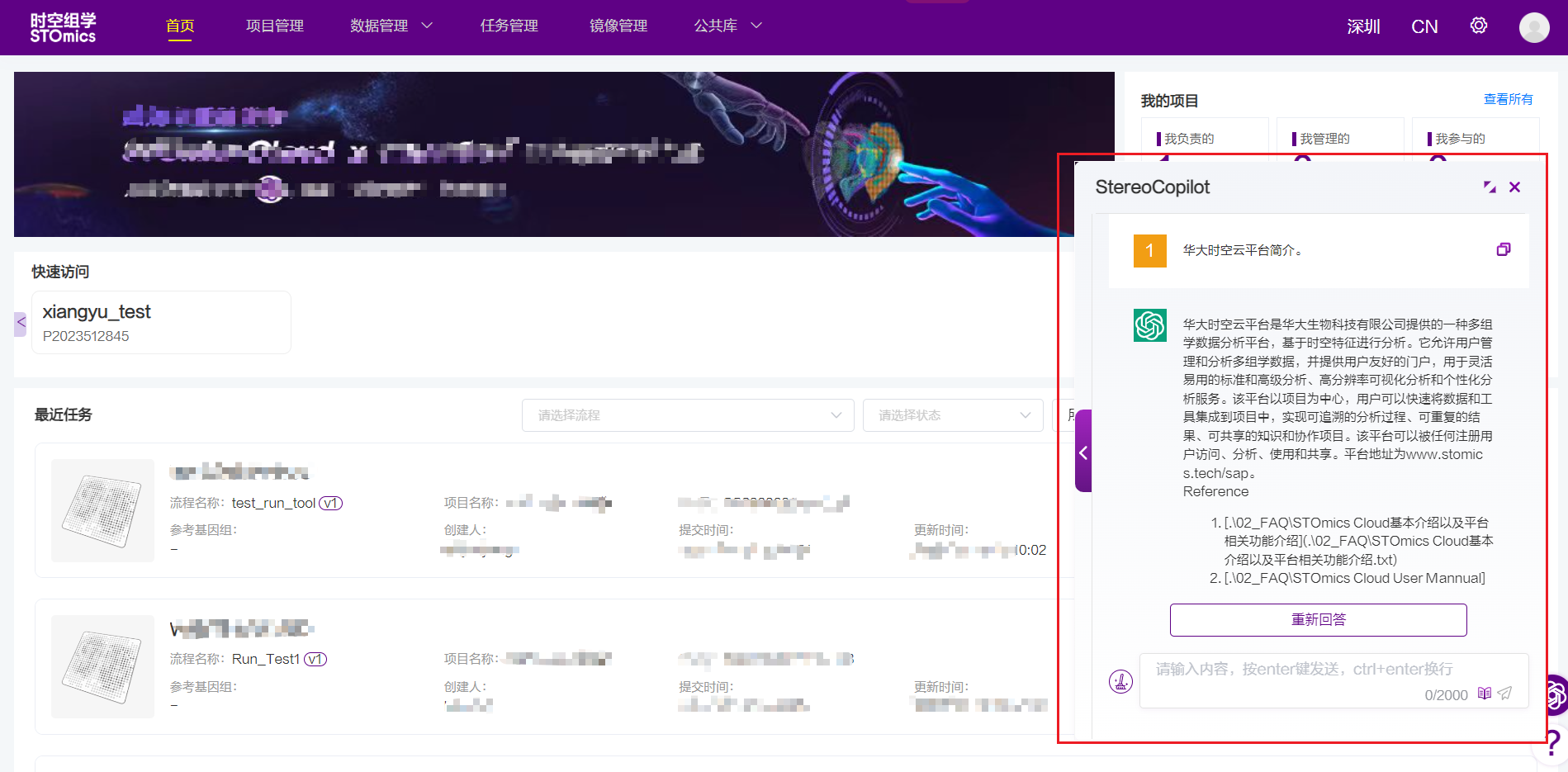The image size is (1568, 772).
Task: Click the help question mark icon
Action: point(1552,743)
